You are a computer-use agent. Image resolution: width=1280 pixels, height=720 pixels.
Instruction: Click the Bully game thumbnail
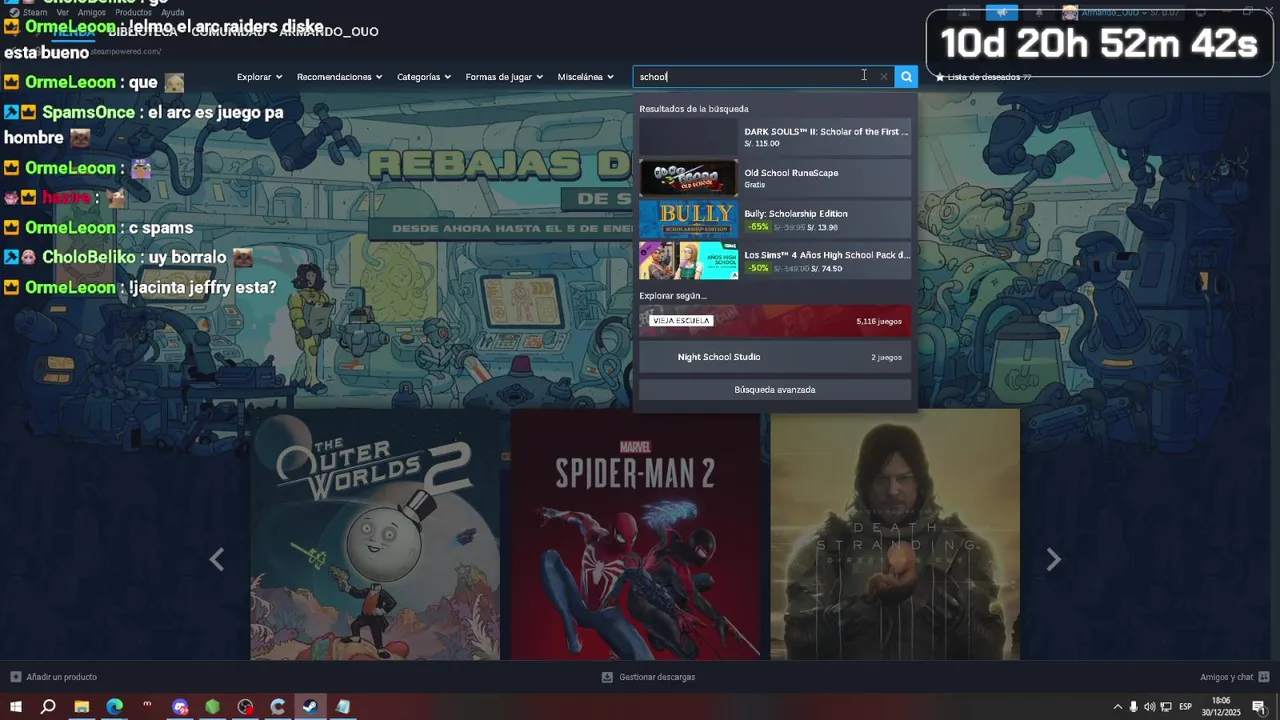[688, 219]
